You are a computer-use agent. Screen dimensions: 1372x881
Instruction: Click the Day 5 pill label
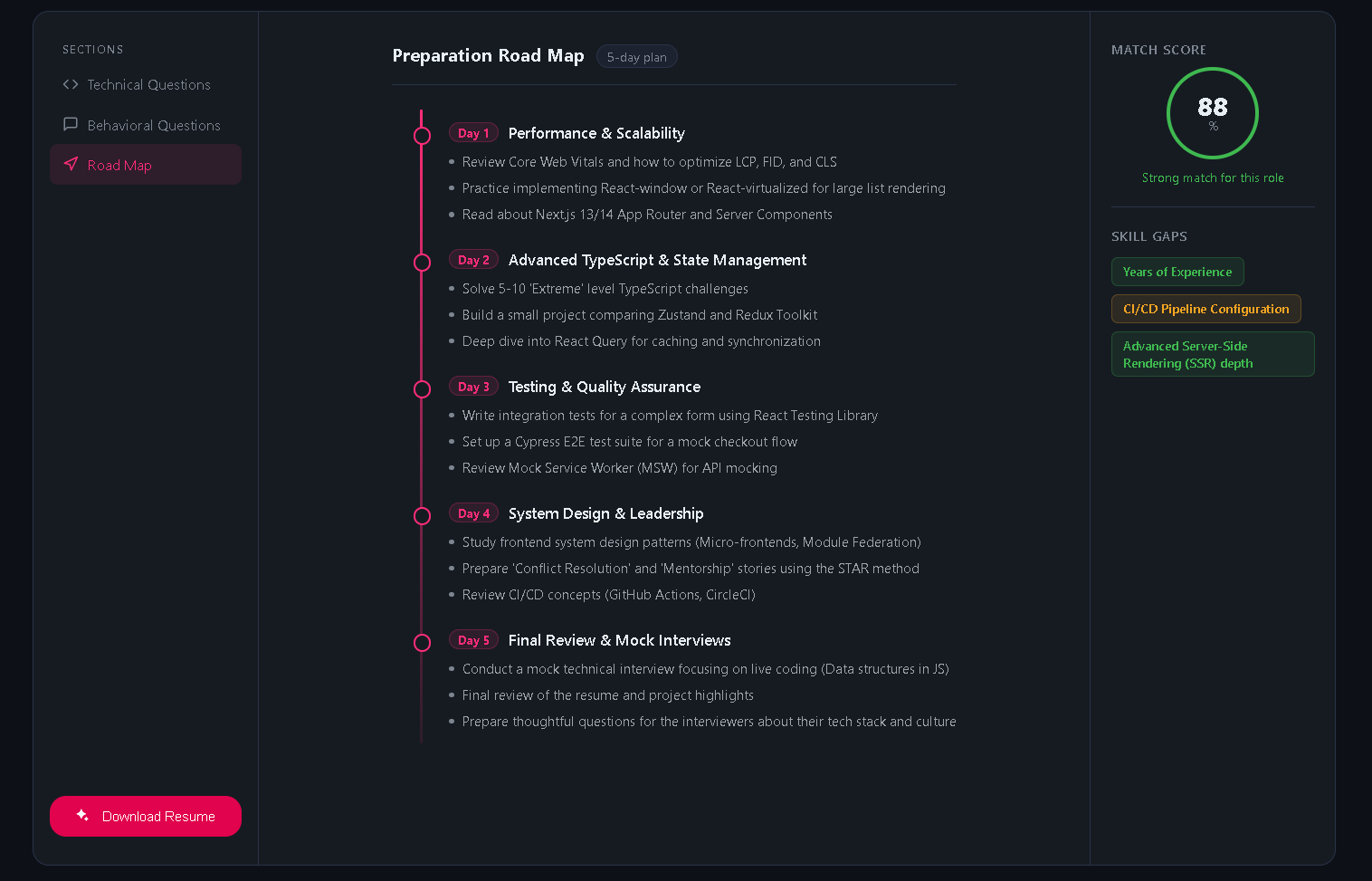[x=473, y=640]
